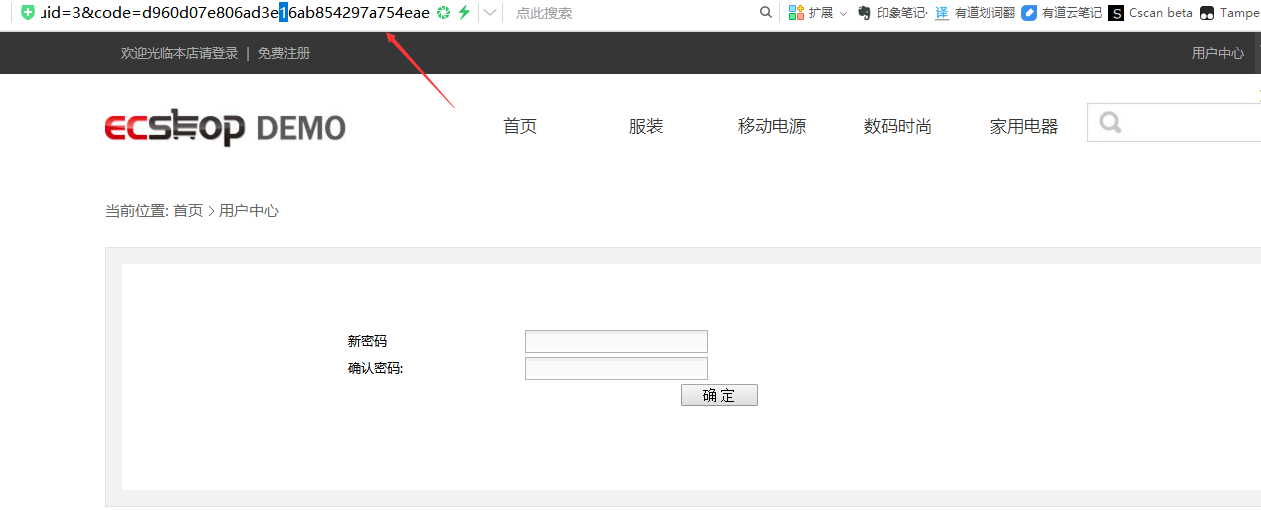
Task: Click the green refresh icon in address bar
Action: point(444,12)
